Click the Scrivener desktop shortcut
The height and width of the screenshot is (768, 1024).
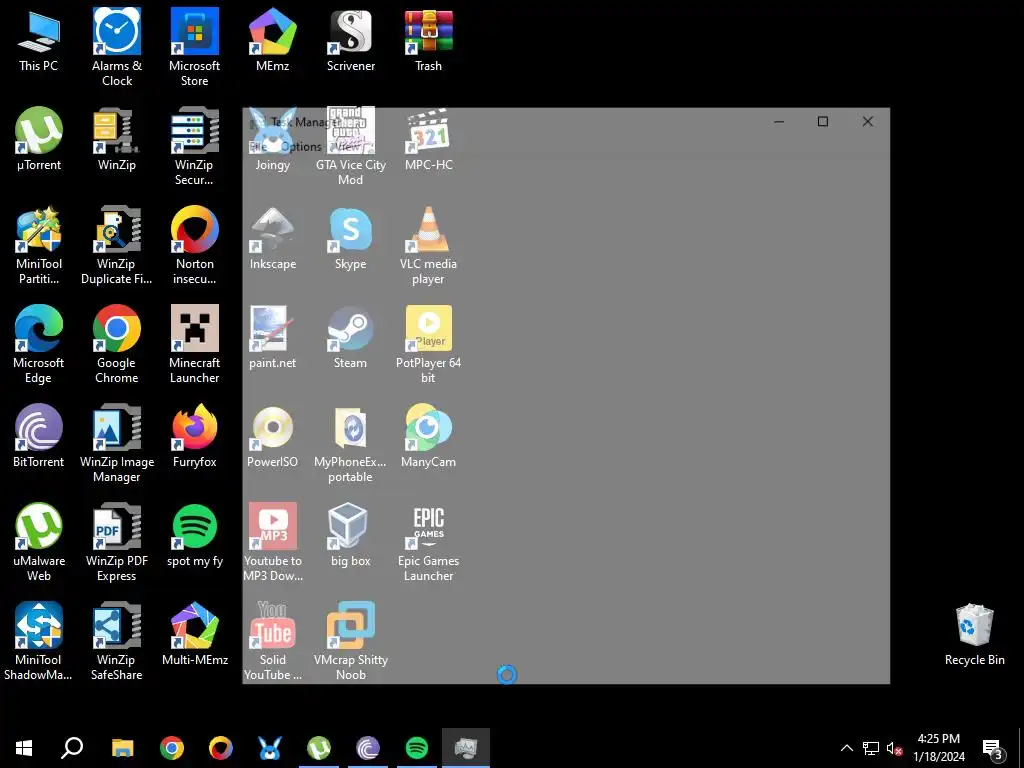click(351, 40)
